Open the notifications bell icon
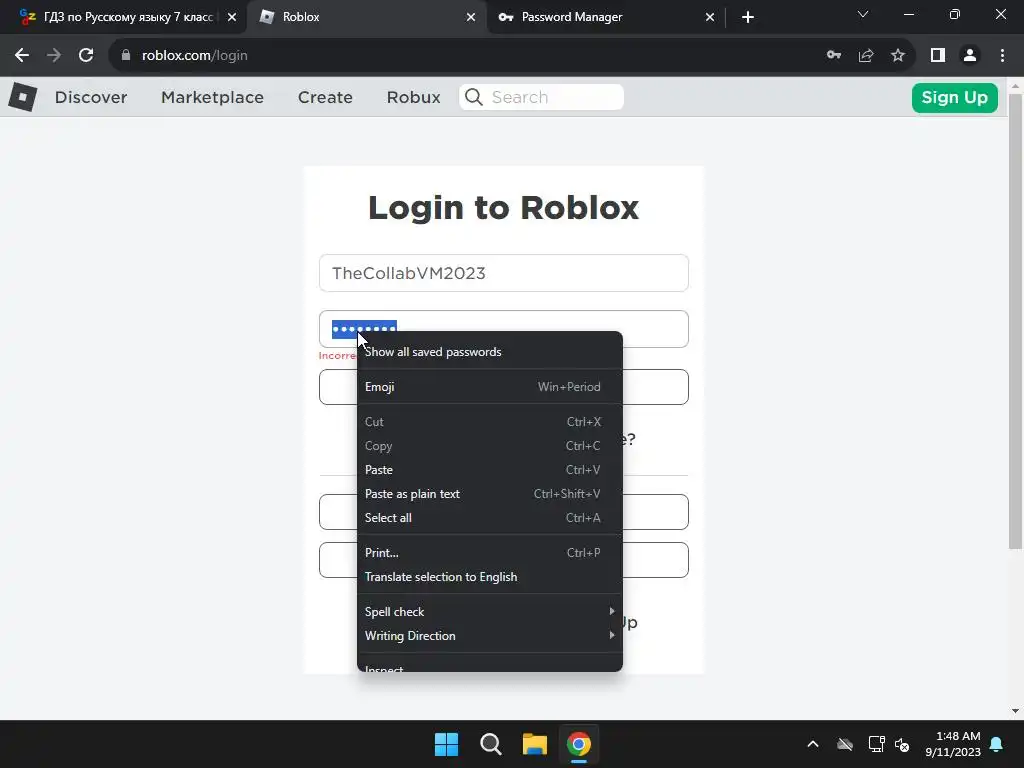 click(x=997, y=744)
